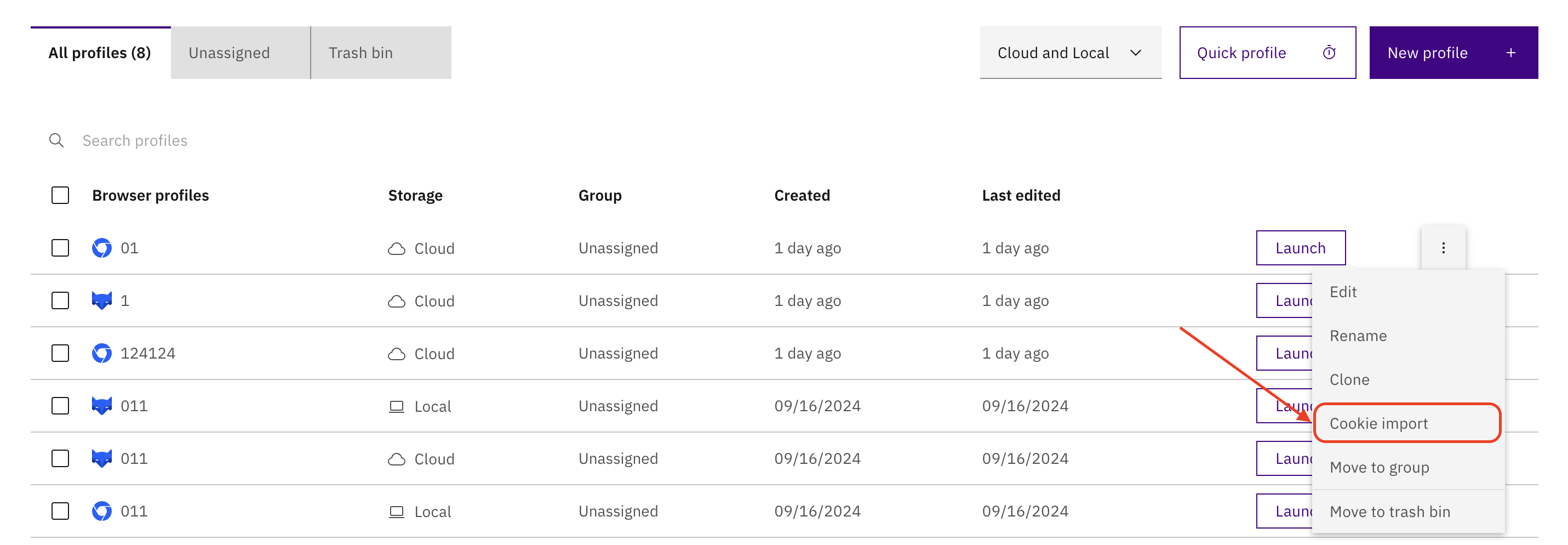The width and height of the screenshot is (1568, 545).
Task: Check the box for the cloud 011 profile
Action: coord(60,458)
